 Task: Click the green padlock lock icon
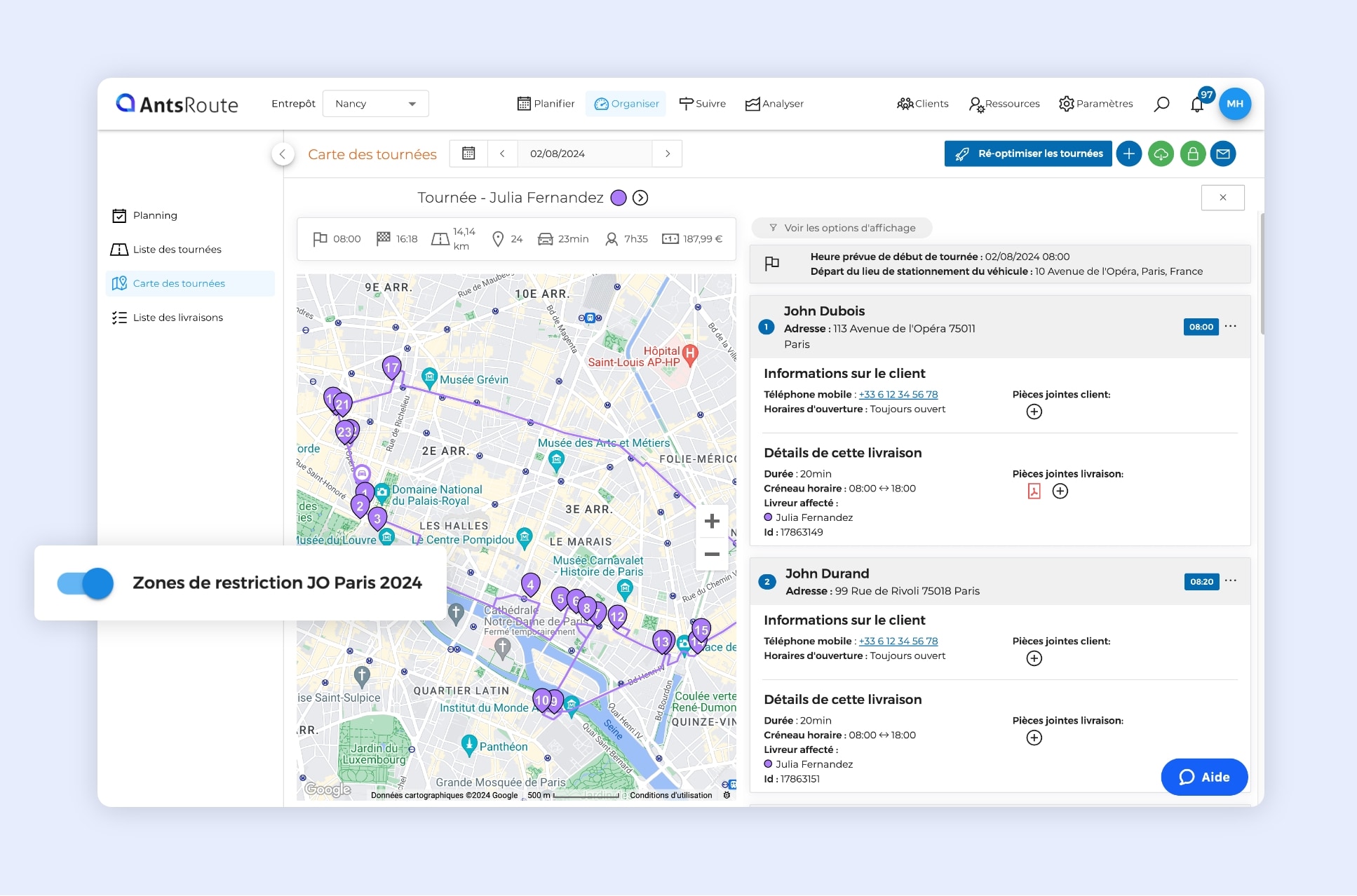1192,154
